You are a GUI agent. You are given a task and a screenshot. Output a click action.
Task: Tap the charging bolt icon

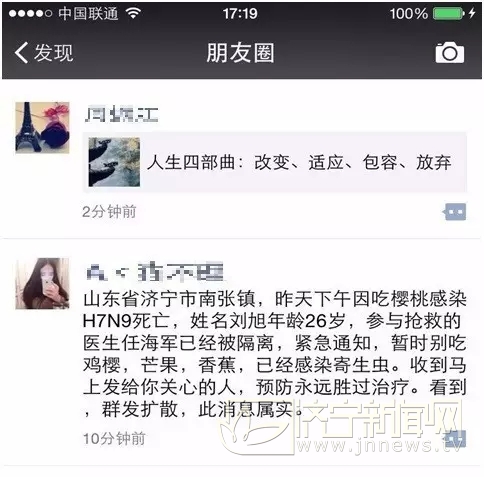(x=472, y=13)
